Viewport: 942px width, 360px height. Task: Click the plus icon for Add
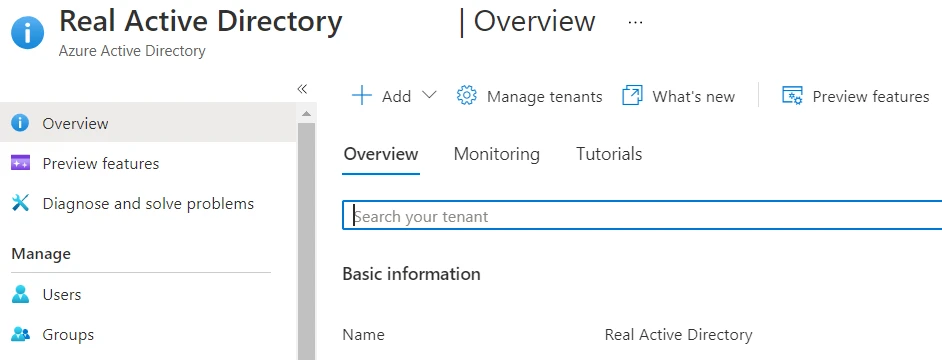[362, 96]
